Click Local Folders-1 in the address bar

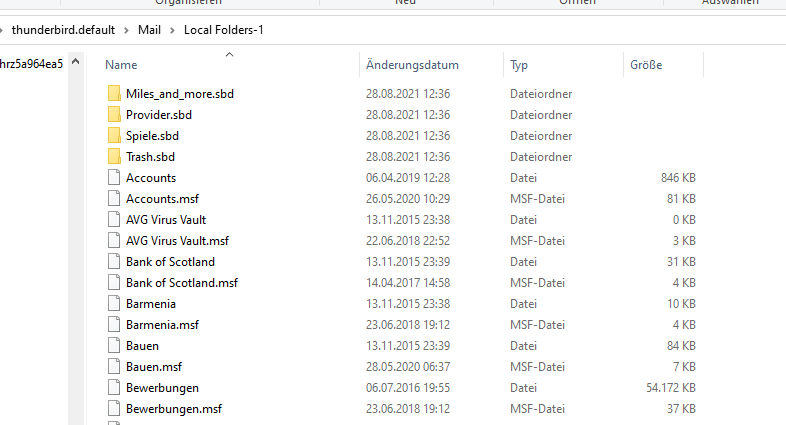point(224,30)
